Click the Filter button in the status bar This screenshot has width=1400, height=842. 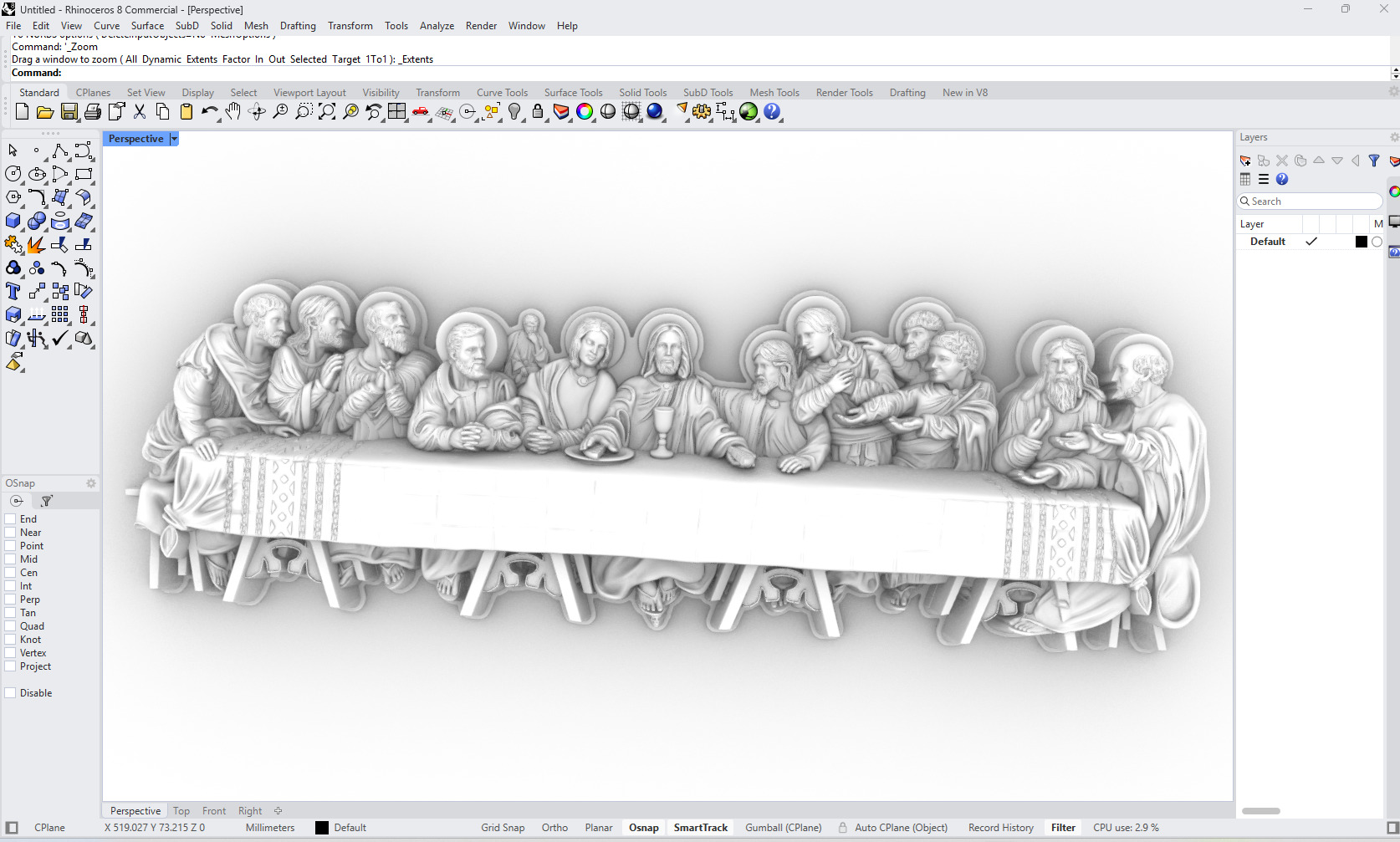(1063, 828)
